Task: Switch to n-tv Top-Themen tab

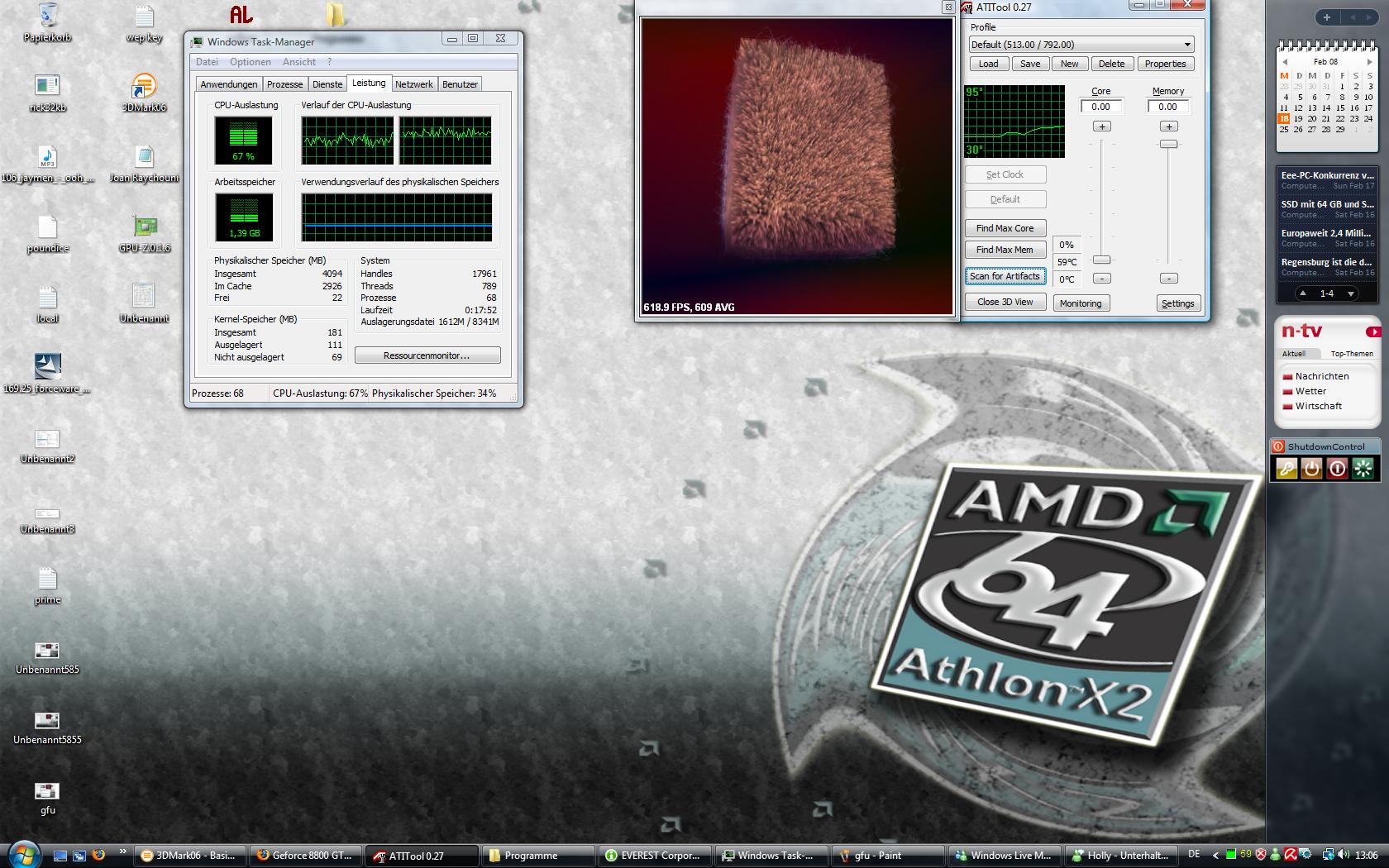Action: point(1352,354)
